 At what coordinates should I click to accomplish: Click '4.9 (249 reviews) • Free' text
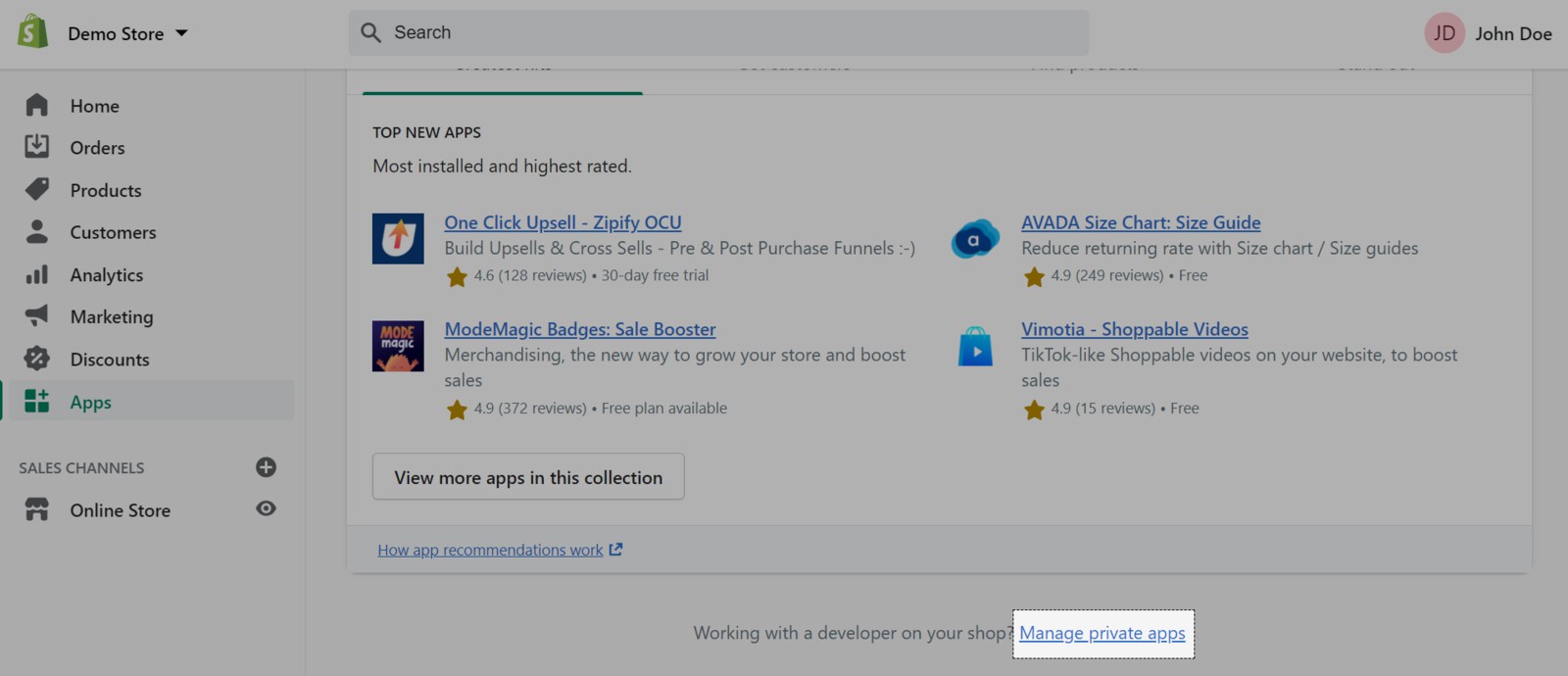[x=1129, y=275]
